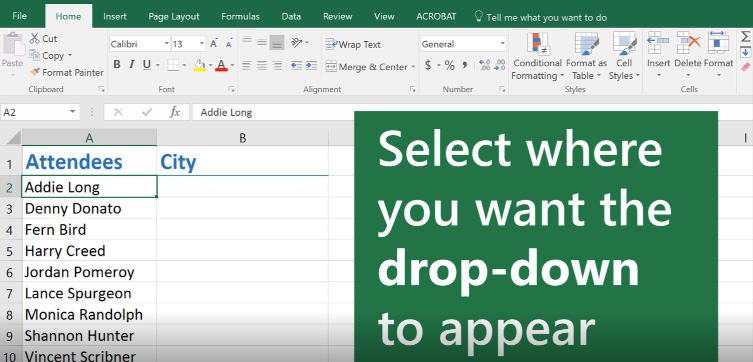Click Merge & Center

tap(366, 67)
